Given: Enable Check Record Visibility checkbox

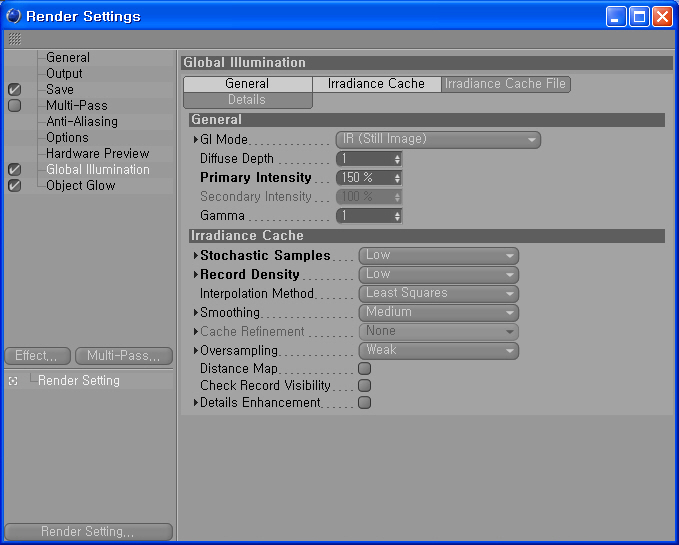Looking at the screenshot, I should (365, 386).
